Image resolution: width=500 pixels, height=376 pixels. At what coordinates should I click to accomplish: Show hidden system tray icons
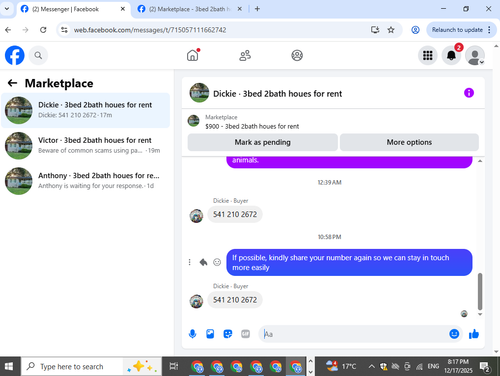371,367
